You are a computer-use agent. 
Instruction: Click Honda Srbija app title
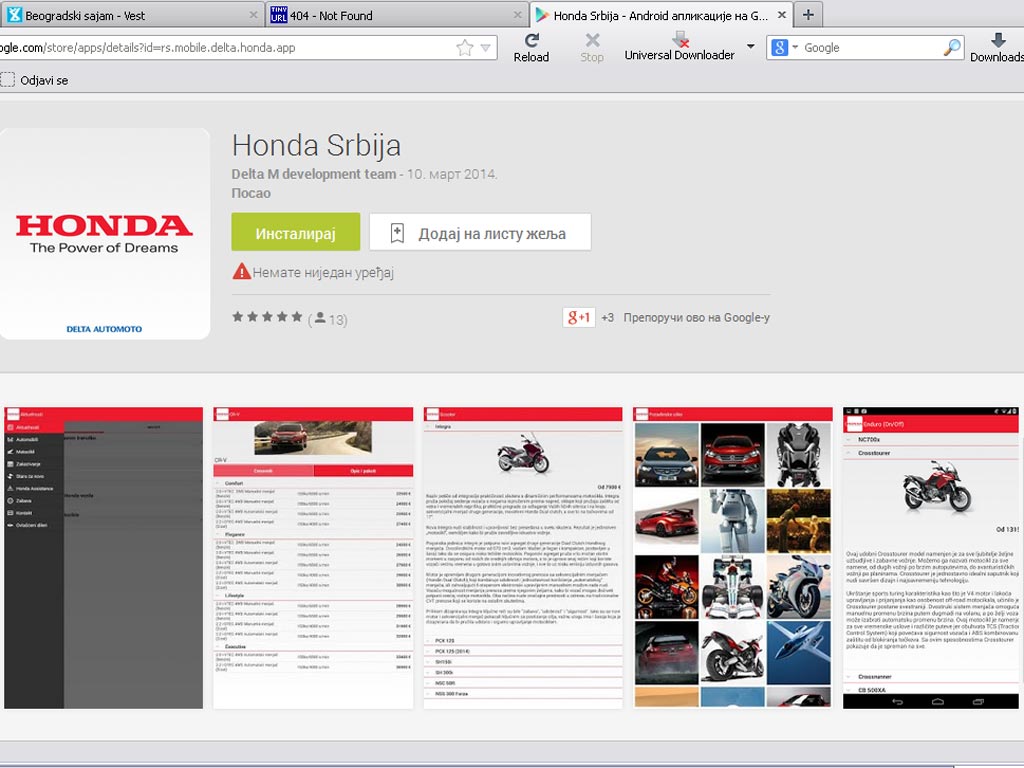coord(316,145)
